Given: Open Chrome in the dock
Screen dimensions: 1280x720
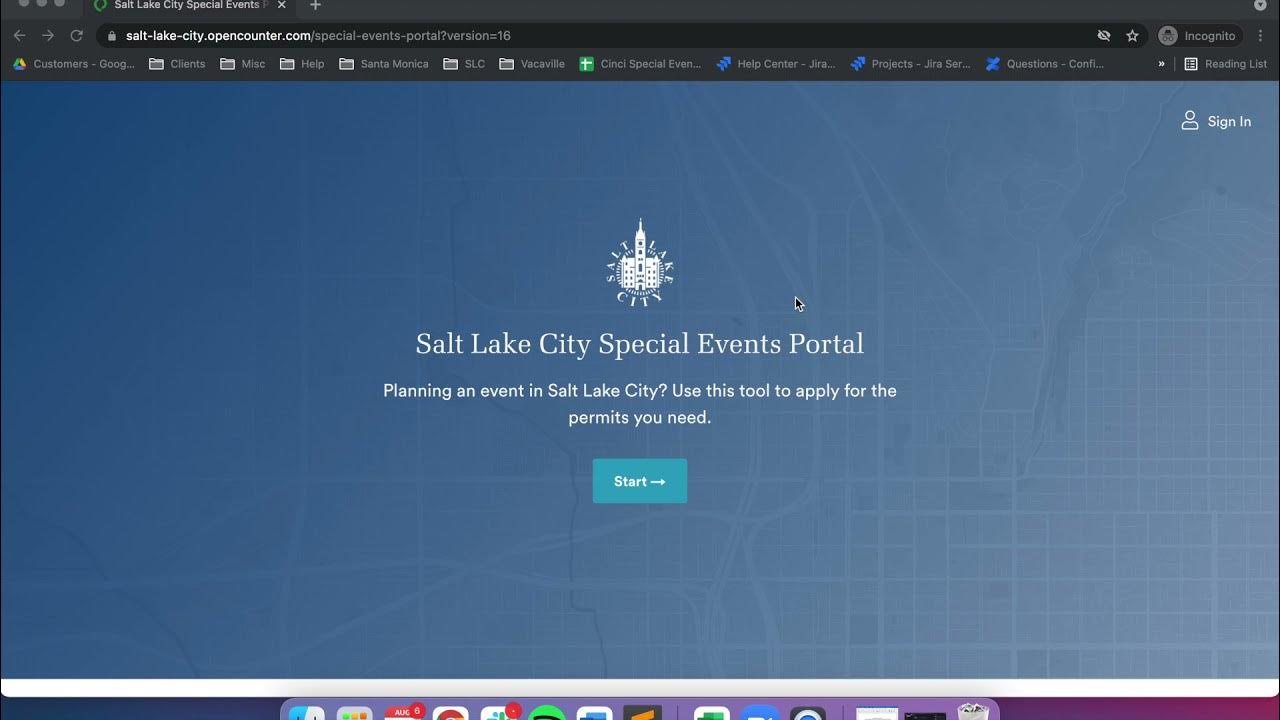Looking at the screenshot, I should point(451,713).
